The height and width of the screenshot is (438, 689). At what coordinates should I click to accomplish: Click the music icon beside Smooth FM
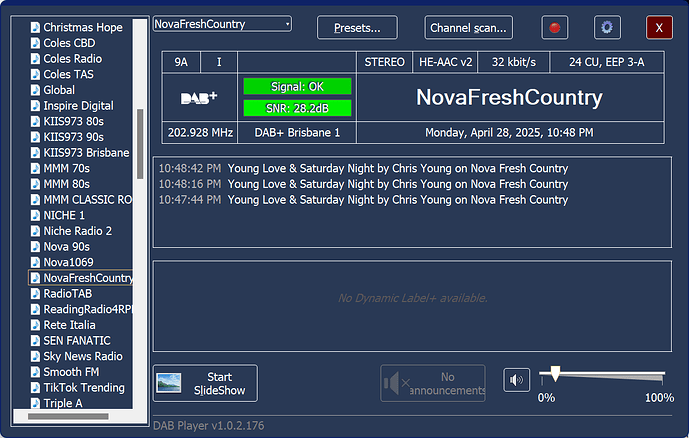(x=35, y=372)
